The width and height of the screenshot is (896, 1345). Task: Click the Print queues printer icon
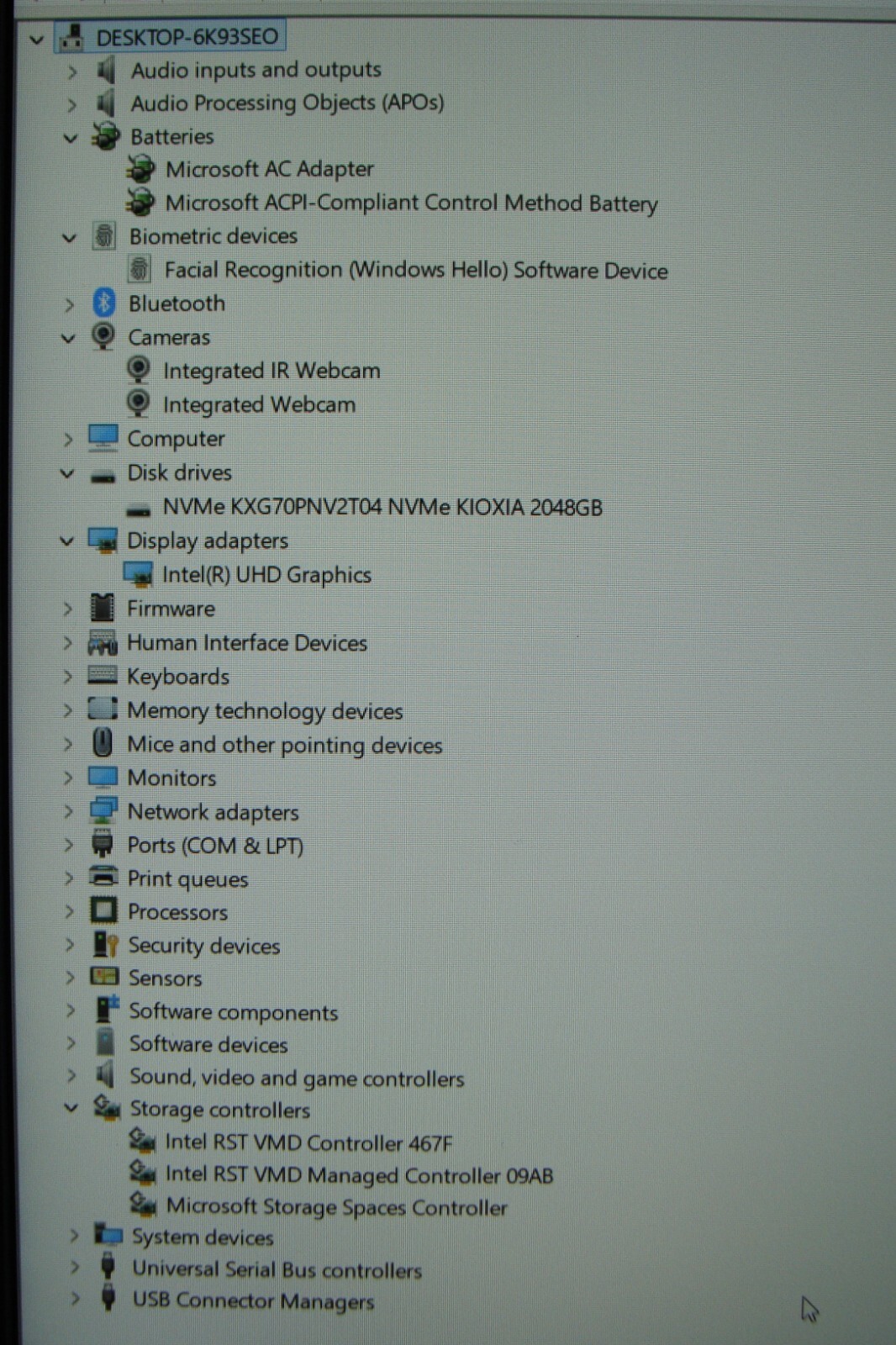click(x=103, y=877)
